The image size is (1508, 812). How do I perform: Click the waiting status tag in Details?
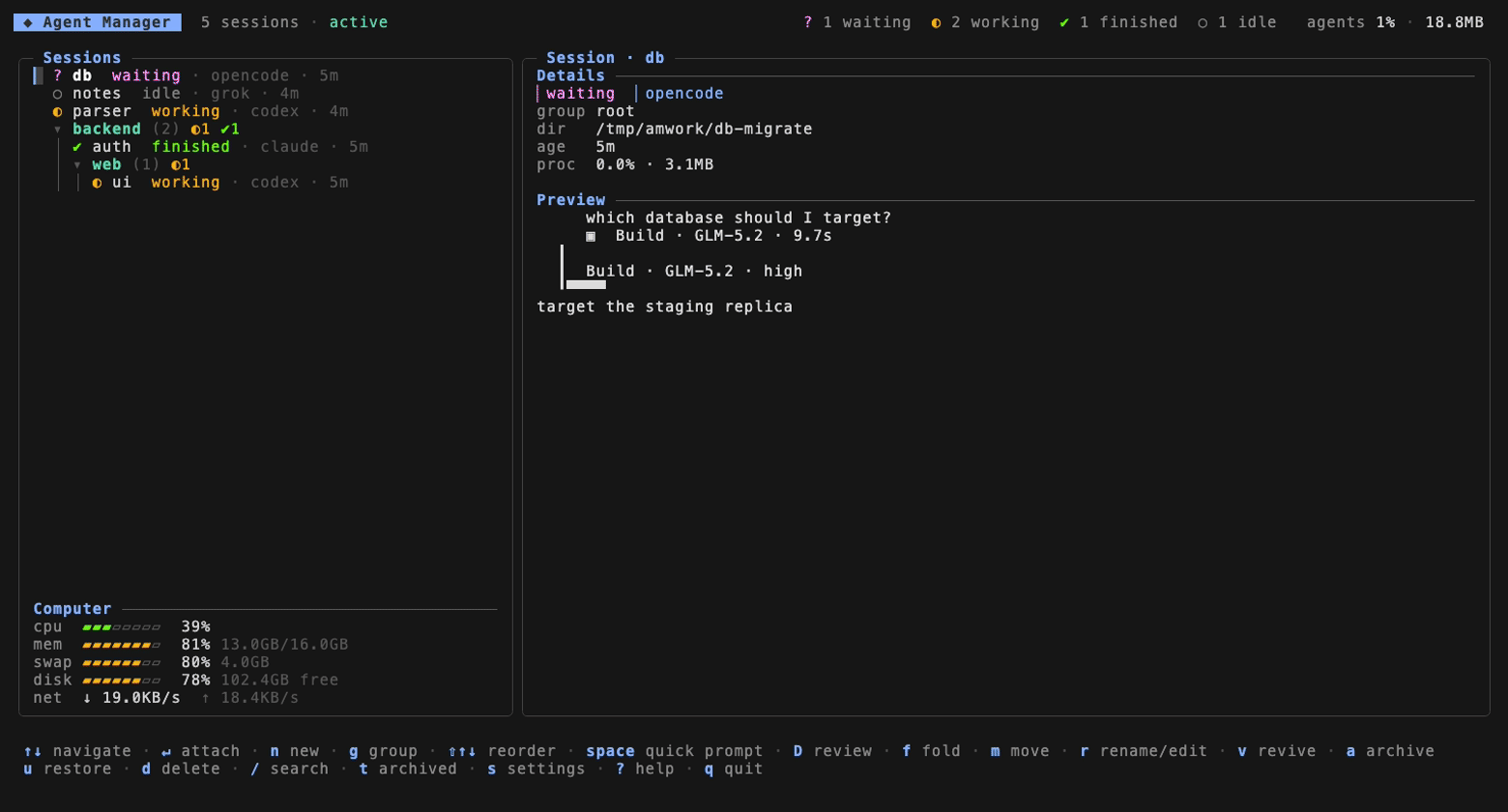coord(580,94)
